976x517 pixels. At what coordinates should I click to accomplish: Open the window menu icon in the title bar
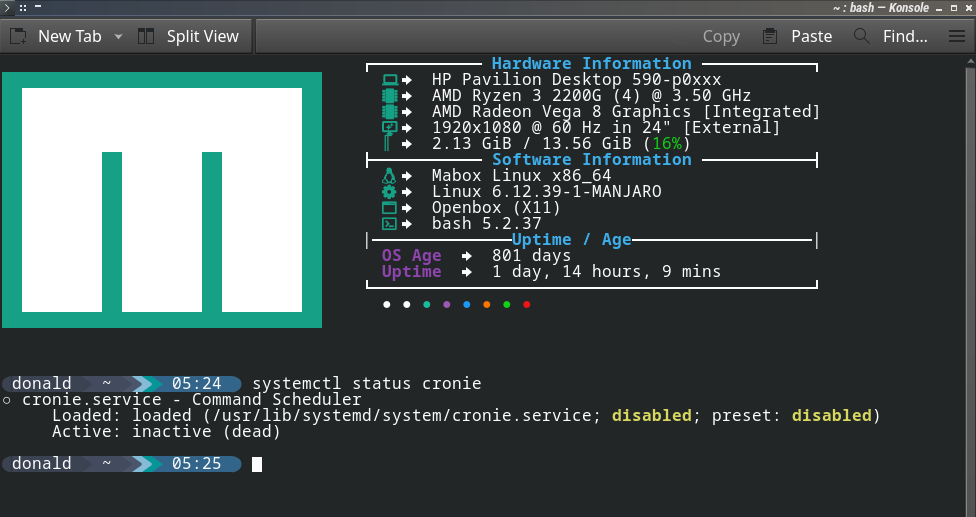coord(8,7)
